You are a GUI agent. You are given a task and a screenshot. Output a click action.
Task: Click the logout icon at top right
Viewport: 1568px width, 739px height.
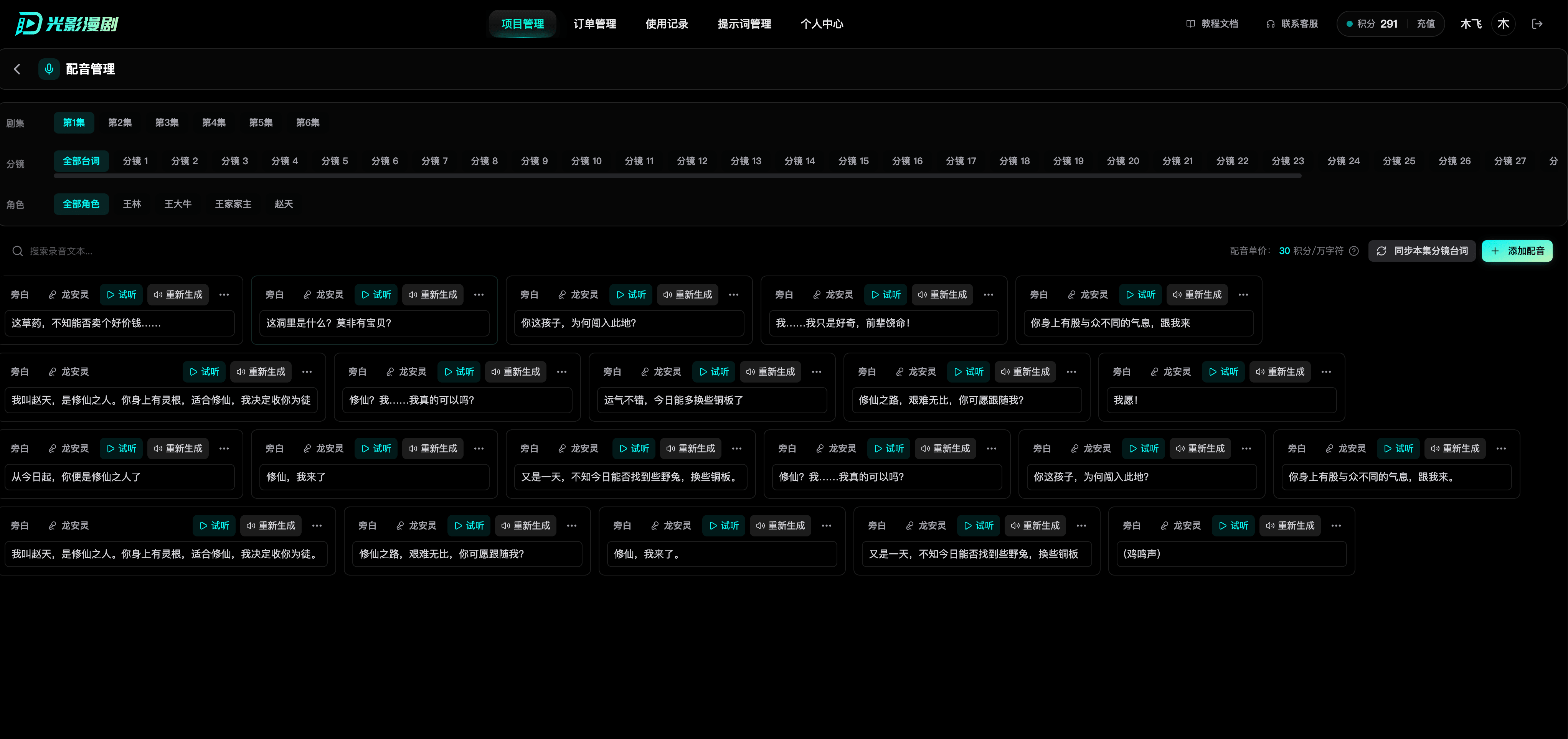(1537, 24)
